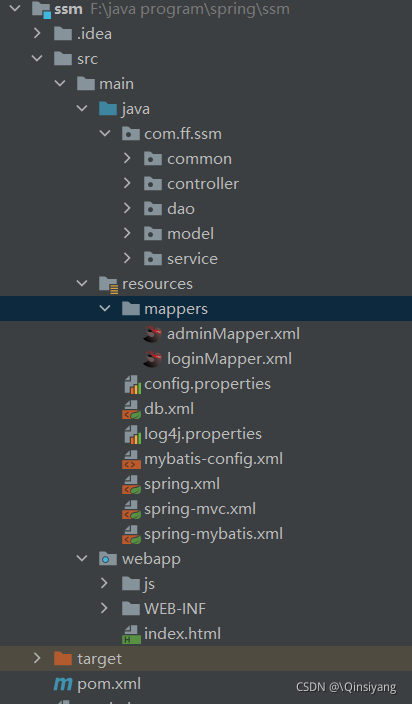This screenshot has height=704, width=412.
Task: Click the WEB-INF folder icon
Action: coord(131,609)
